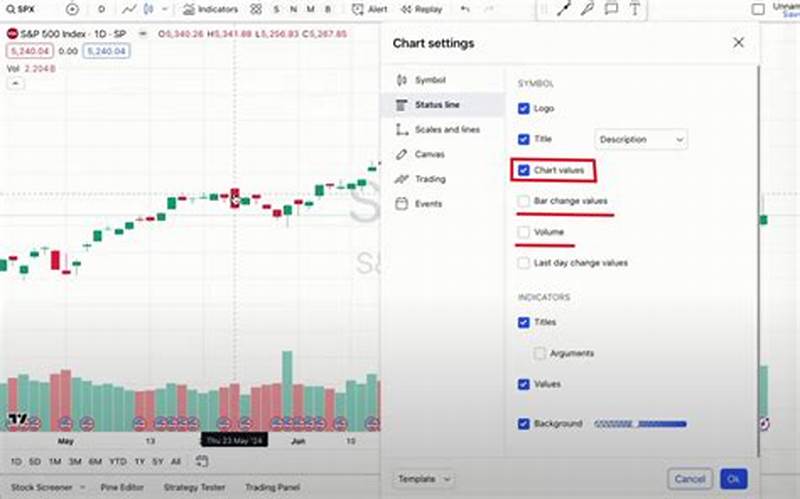Select the callout comment tool
Viewport: 800px width, 499px height.
pos(611,9)
